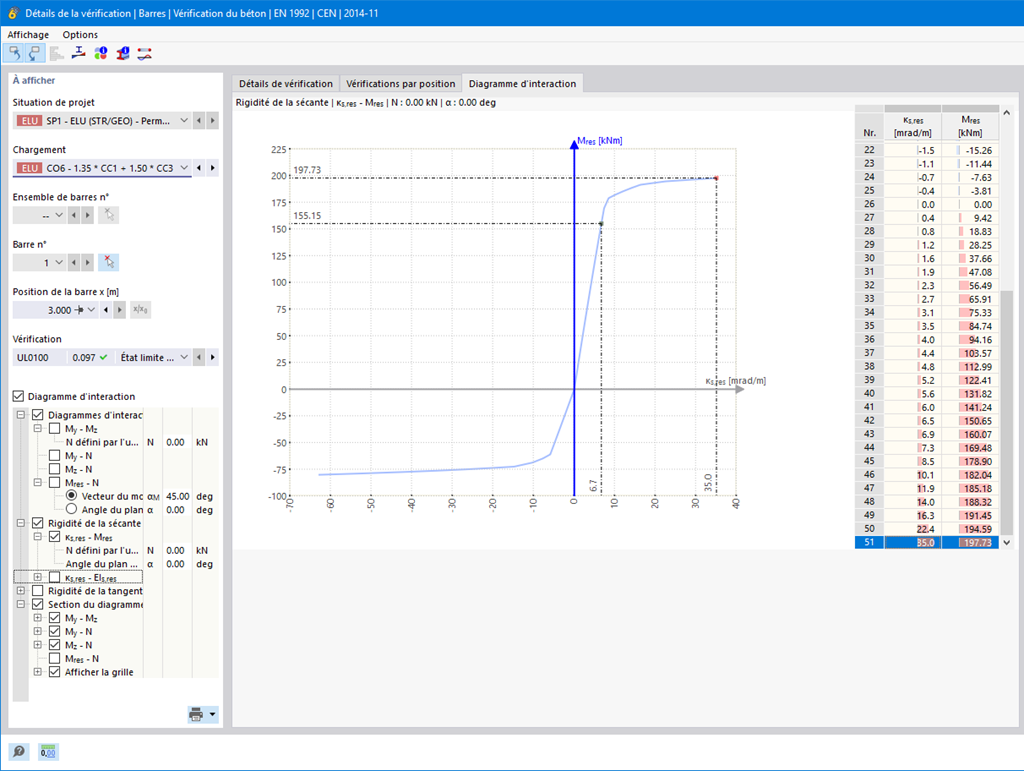Toggle the Diagrammes d'interaction tree checkbox
Image resolution: width=1024 pixels, height=771 pixels.
click(38, 415)
